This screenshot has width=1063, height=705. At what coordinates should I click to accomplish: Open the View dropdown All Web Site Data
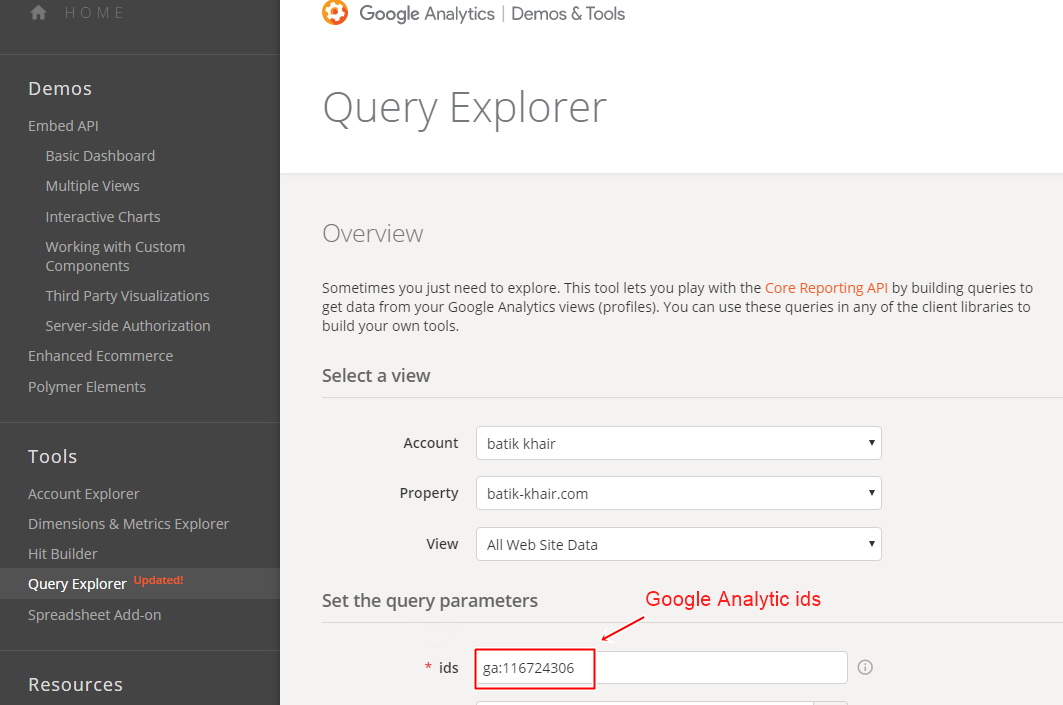tap(679, 544)
